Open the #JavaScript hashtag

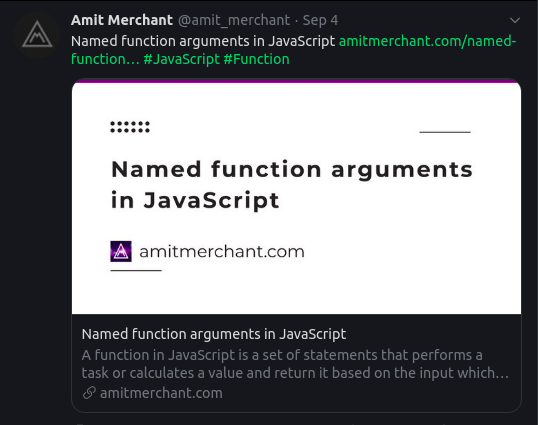click(182, 59)
